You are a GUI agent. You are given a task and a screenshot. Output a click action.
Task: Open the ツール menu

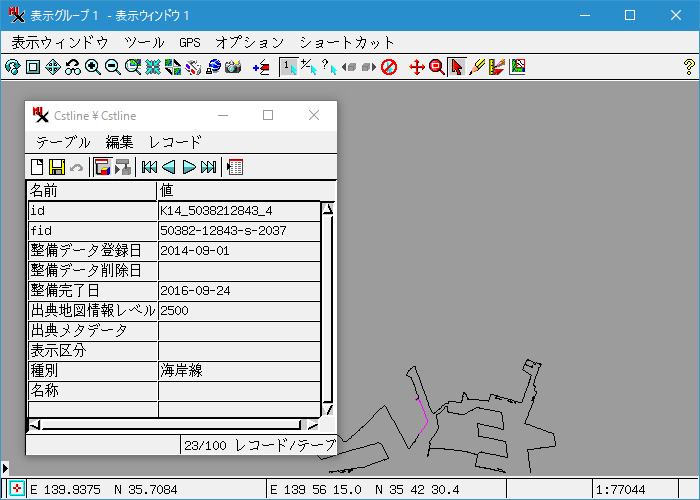point(144,43)
